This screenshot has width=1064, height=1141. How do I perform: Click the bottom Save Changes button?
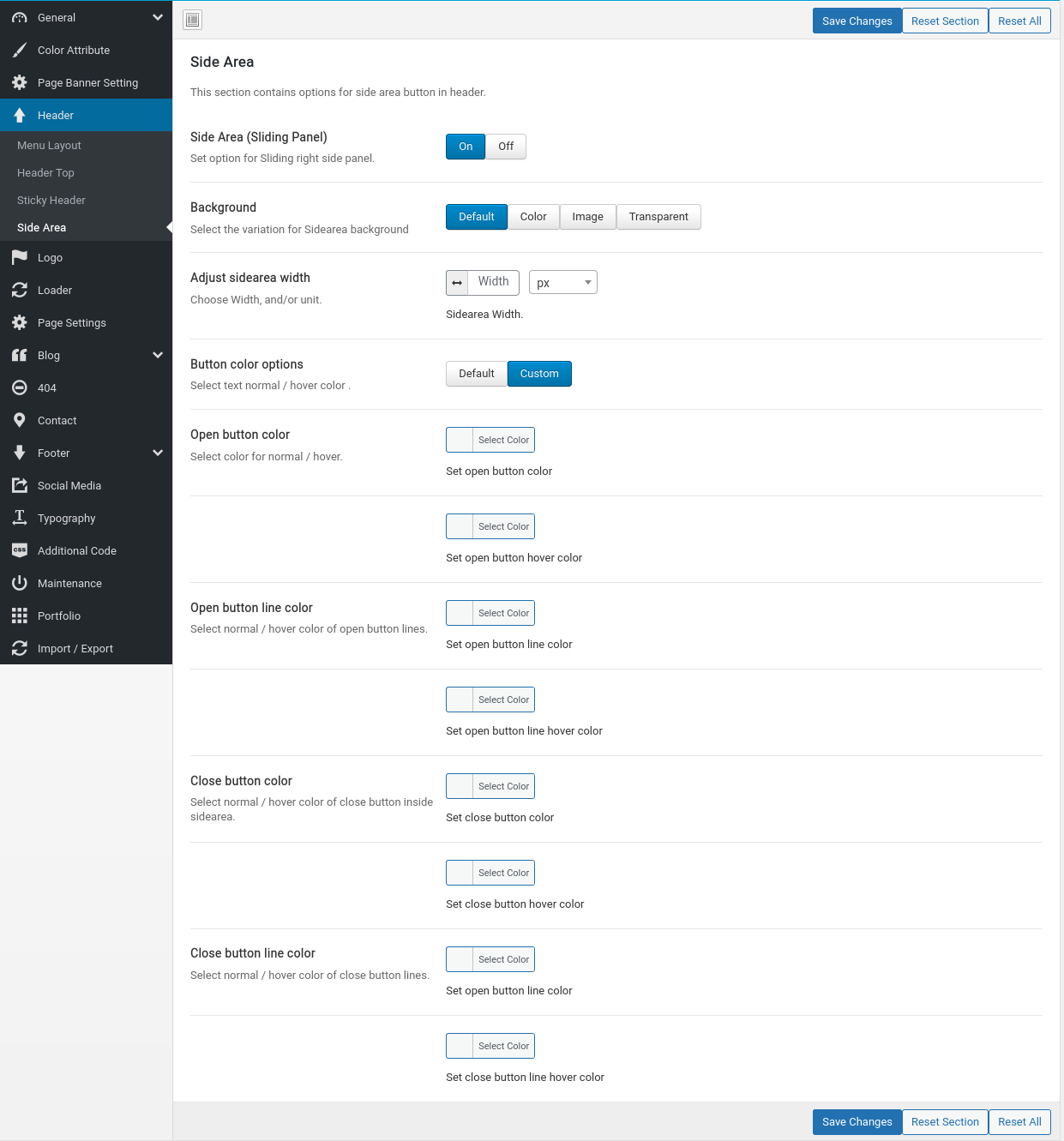pos(857,1122)
